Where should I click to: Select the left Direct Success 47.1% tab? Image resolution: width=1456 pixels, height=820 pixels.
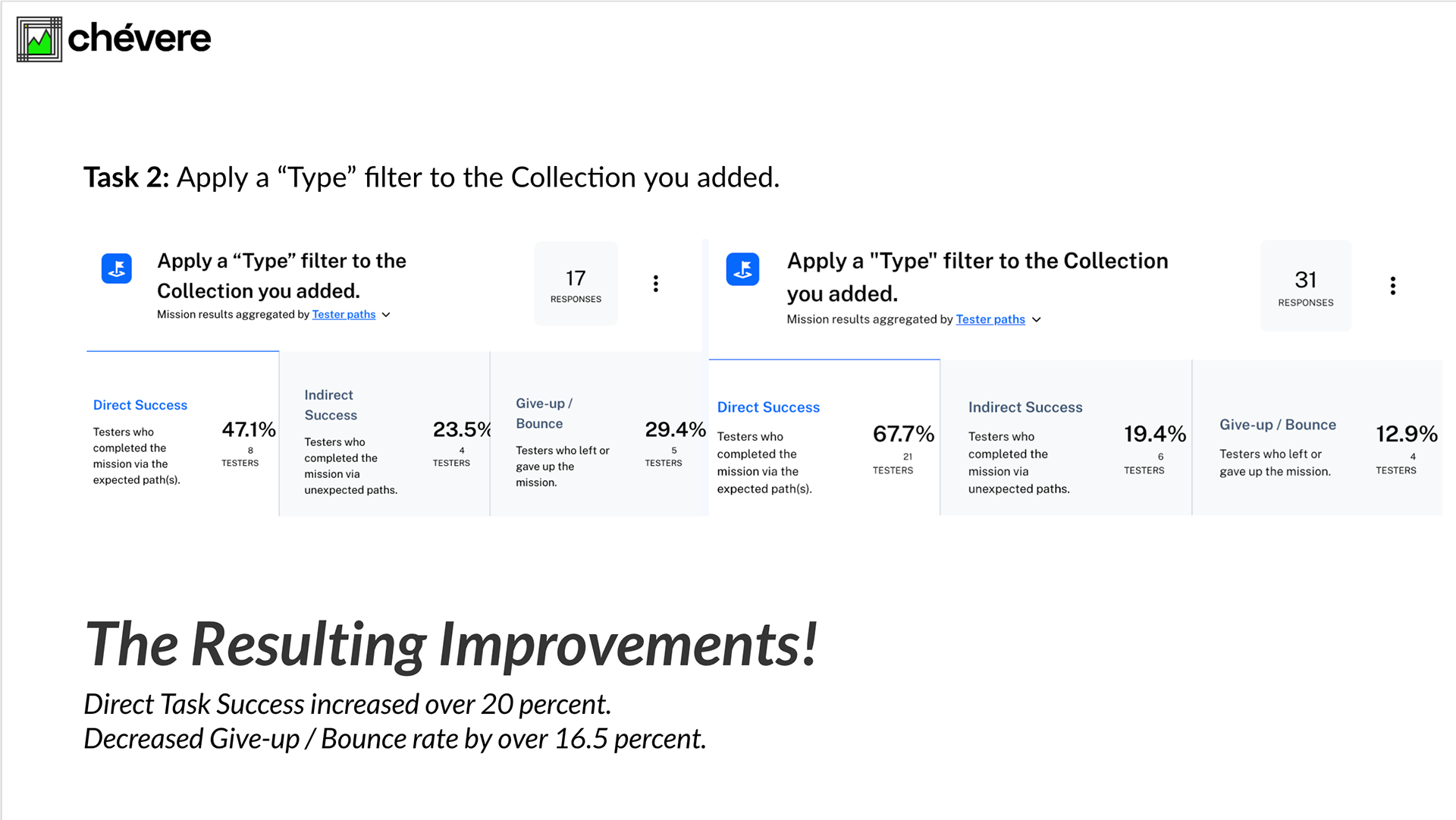tap(183, 434)
